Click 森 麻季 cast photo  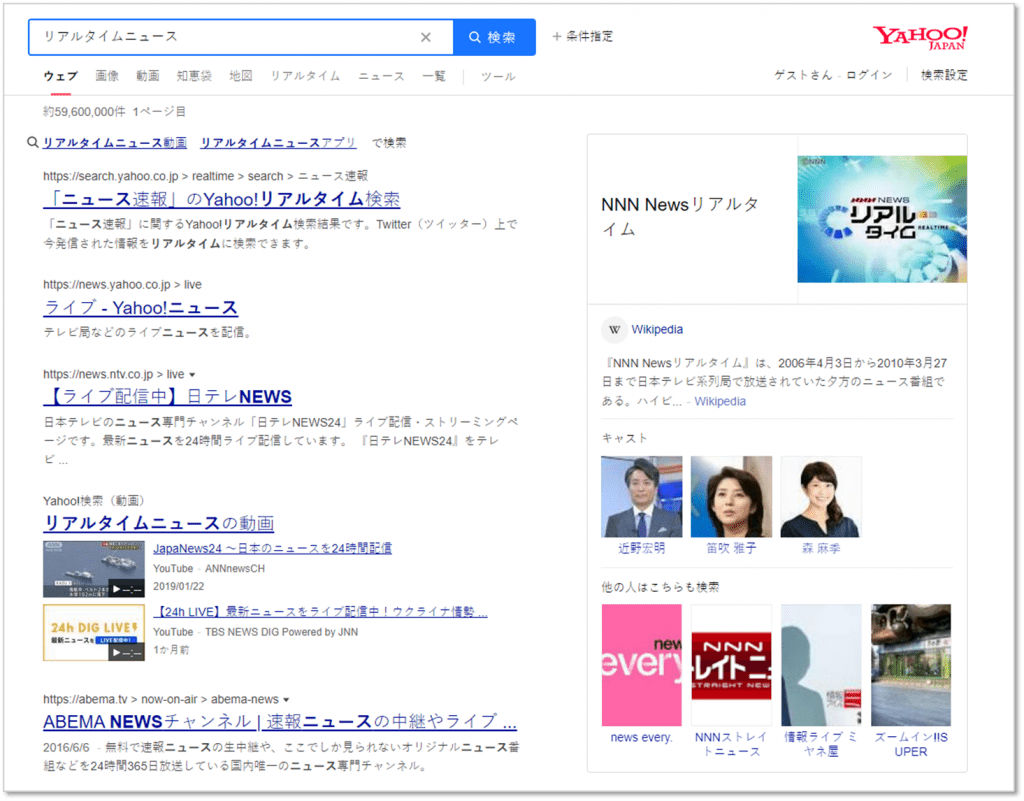(821, 497)
